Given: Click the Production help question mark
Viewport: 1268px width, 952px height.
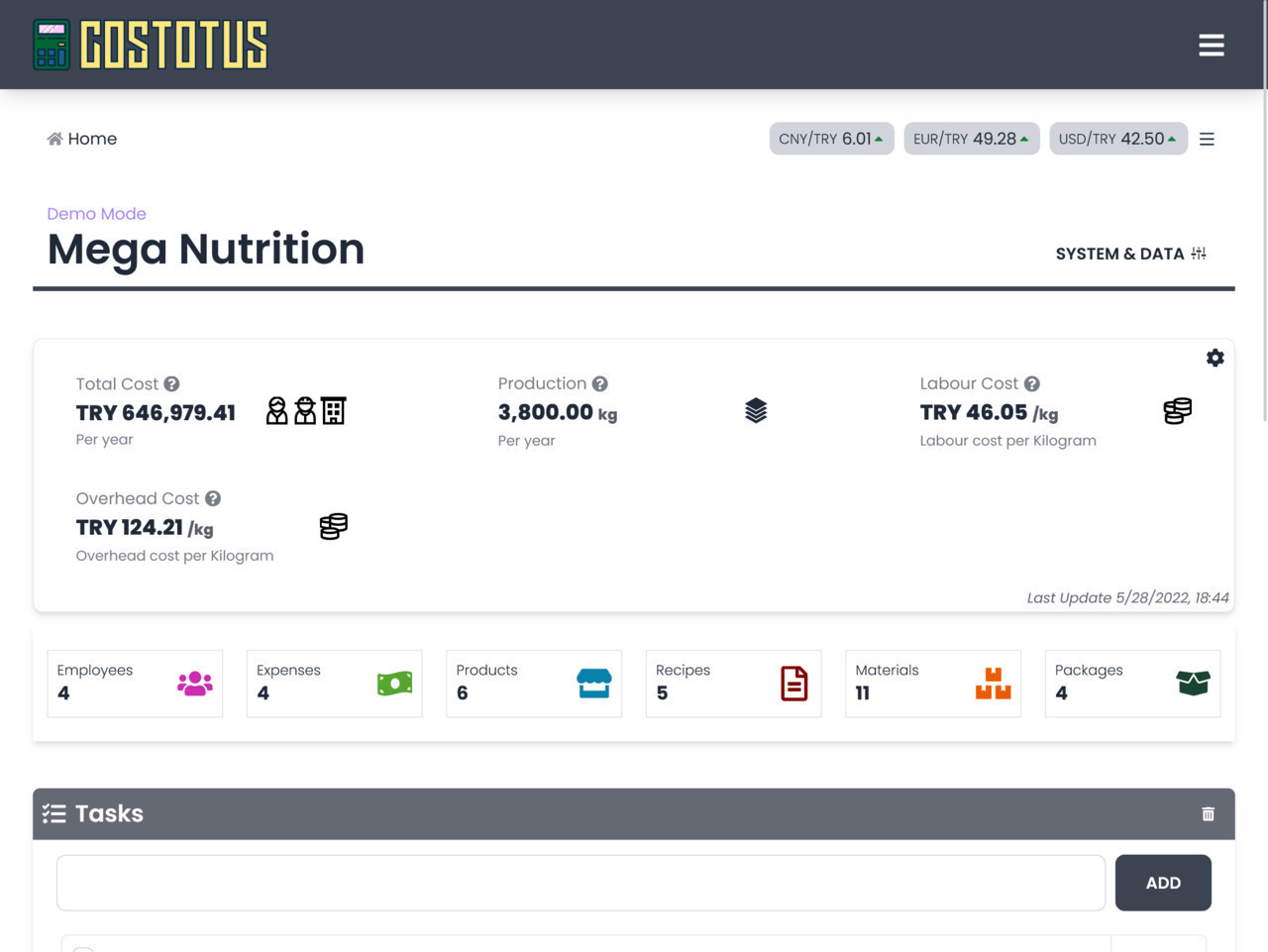Looking at the screenshot, I should pyautogui.click(x=599, y=384).
